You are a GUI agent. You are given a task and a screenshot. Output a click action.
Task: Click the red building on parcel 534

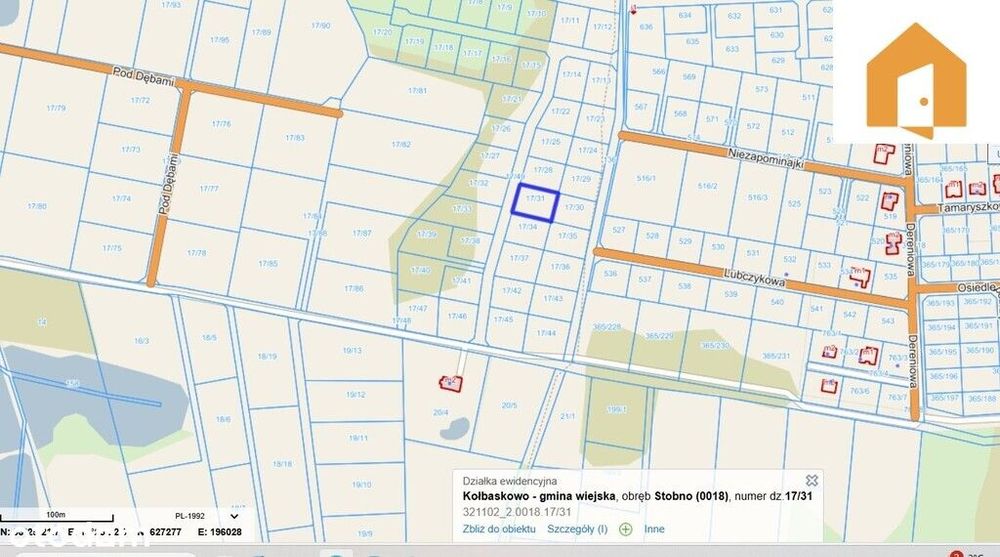pos(860,276)
